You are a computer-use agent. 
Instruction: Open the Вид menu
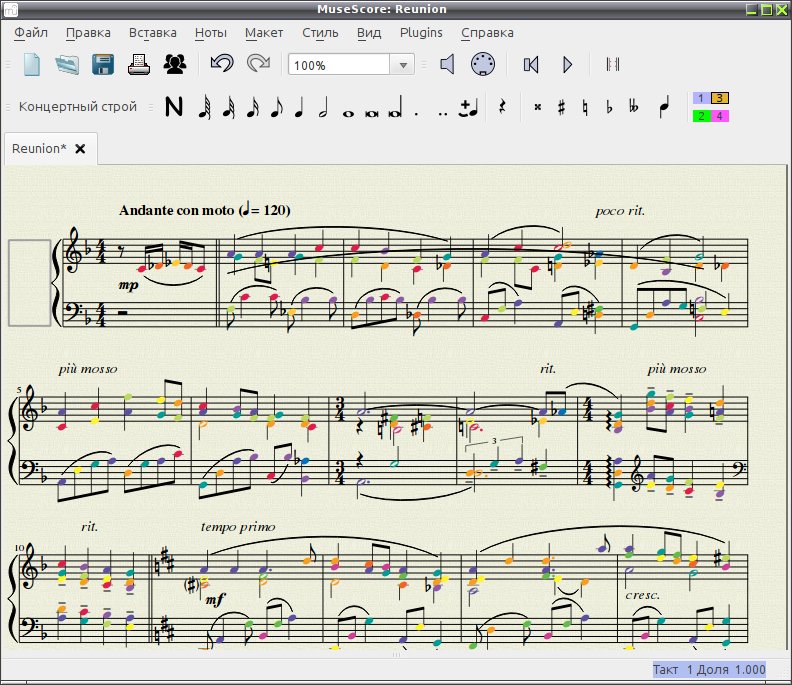[x=369, y=33]
